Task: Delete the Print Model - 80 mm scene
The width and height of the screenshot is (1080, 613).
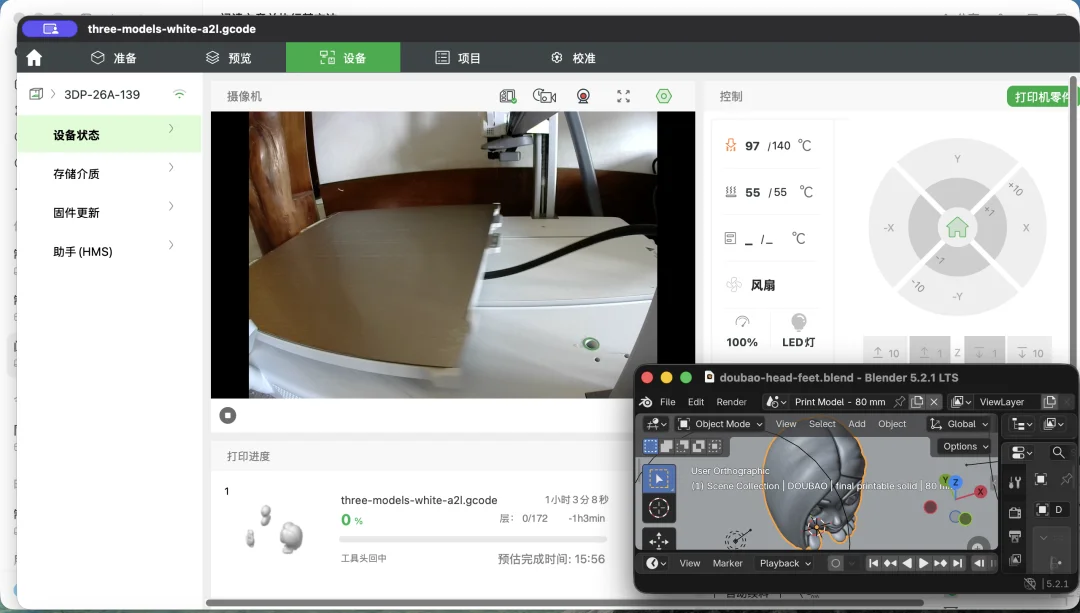Action: tap(934, 402)
